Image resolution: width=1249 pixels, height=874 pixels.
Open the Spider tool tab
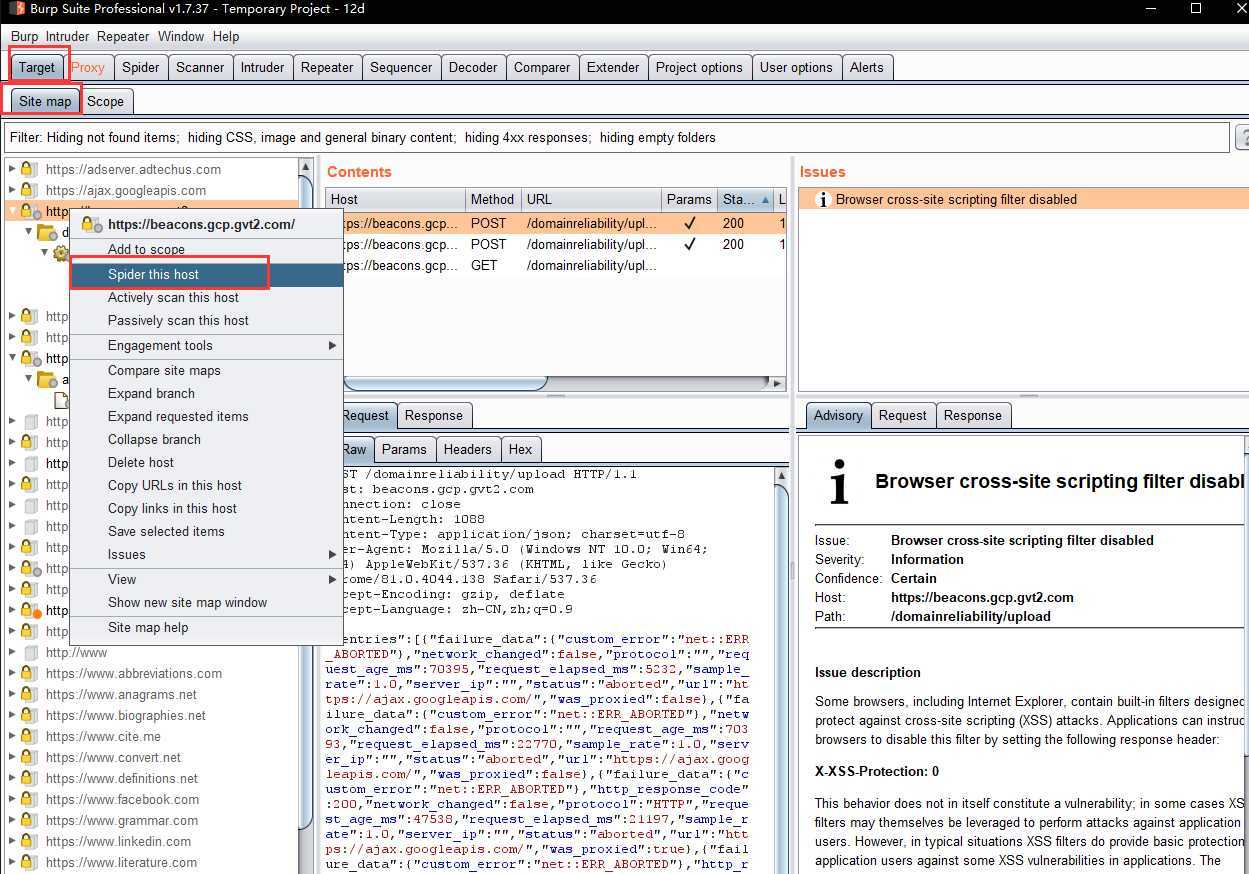141,67
